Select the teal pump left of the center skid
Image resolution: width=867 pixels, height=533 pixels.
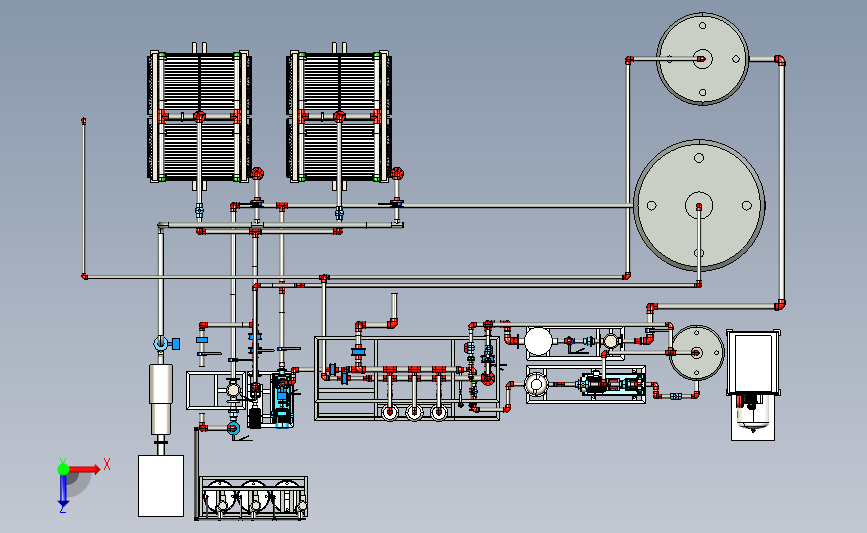tap(283, 399)
